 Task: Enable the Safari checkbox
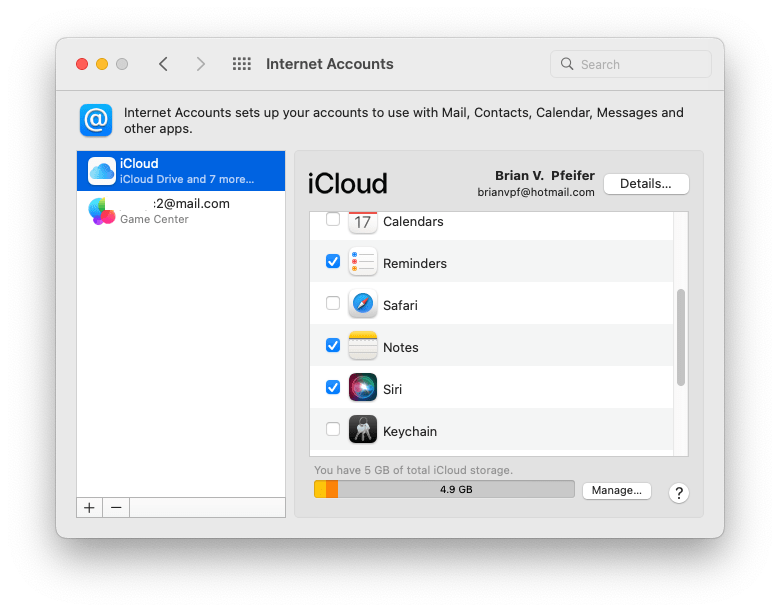pyautogui.click(x=333, y=304)
